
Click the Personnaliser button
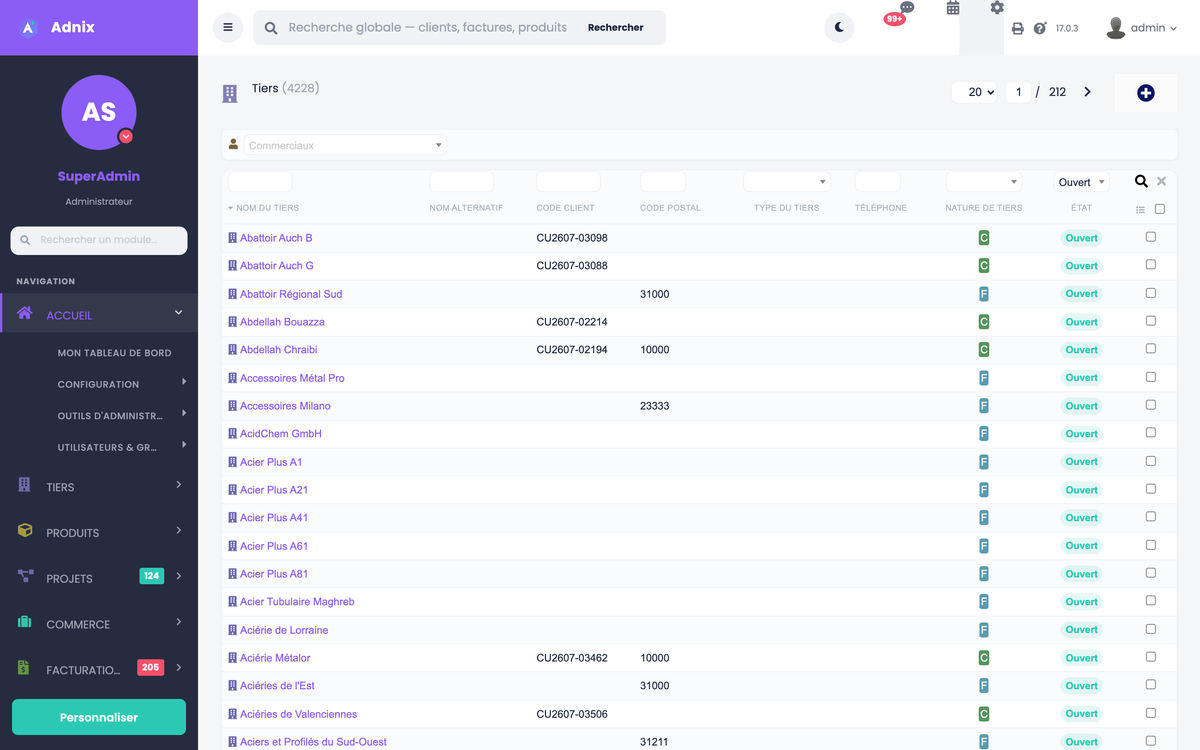coord(99,717)
